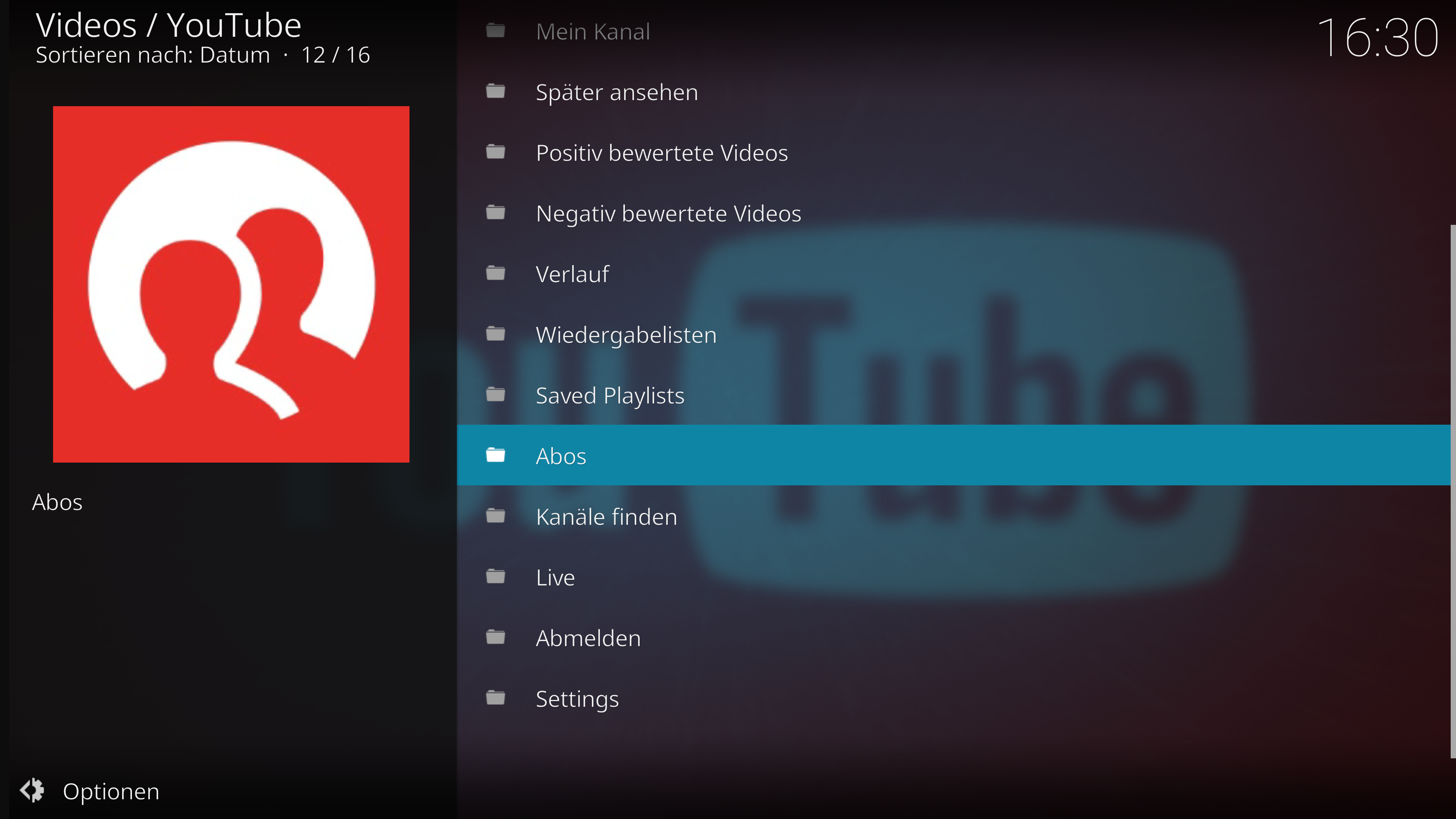Open Kanäle finden
Screen dimensions: 1456x819
pos(954,516)
